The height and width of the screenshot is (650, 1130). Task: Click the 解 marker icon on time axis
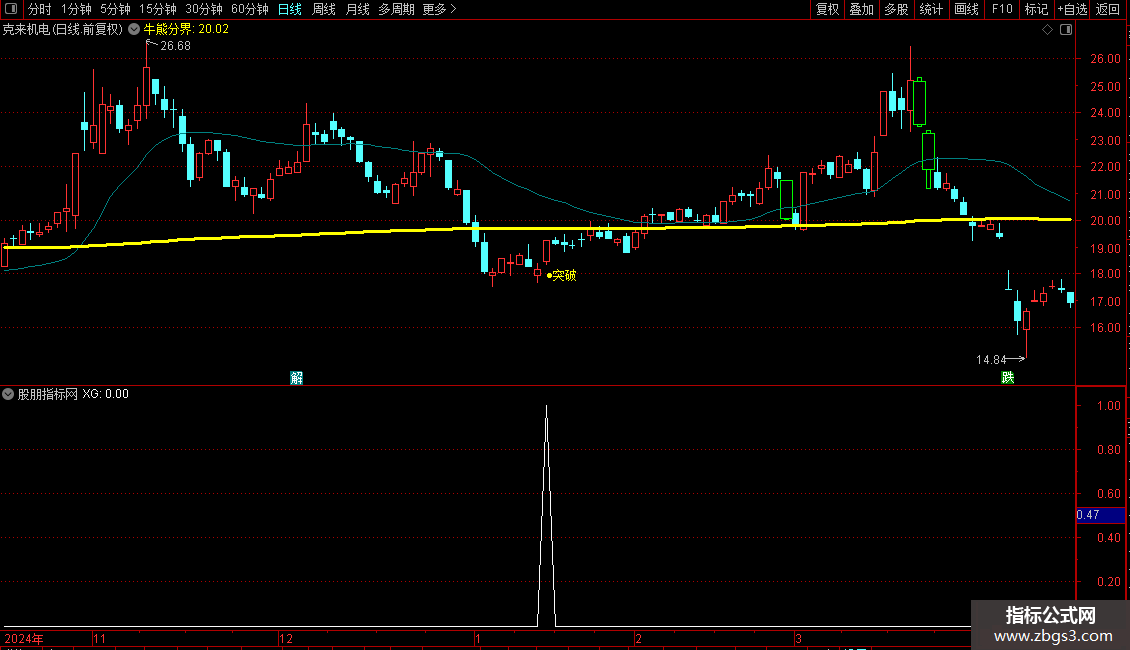tap(296, 378)
